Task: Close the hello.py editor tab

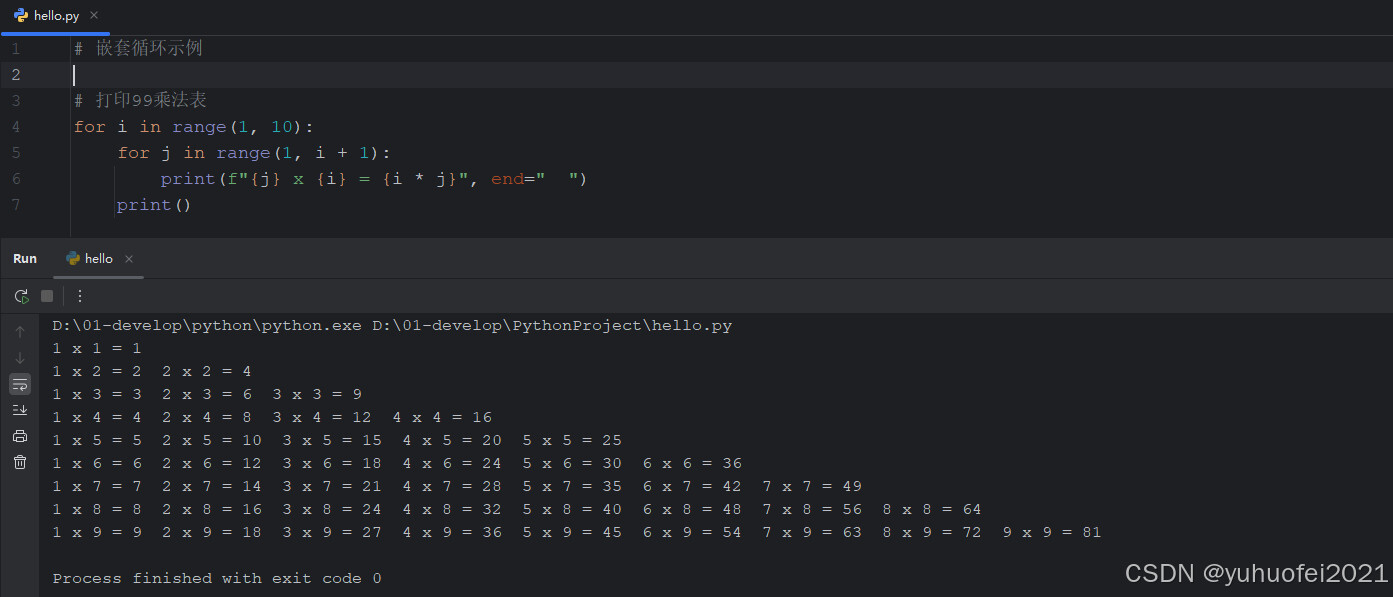Action: coord(94,16)
